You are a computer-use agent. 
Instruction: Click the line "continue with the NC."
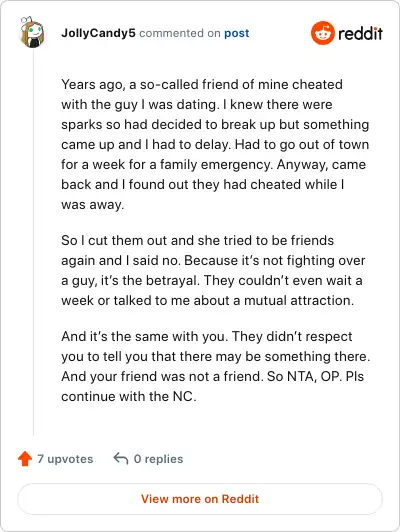coord(129,396)
